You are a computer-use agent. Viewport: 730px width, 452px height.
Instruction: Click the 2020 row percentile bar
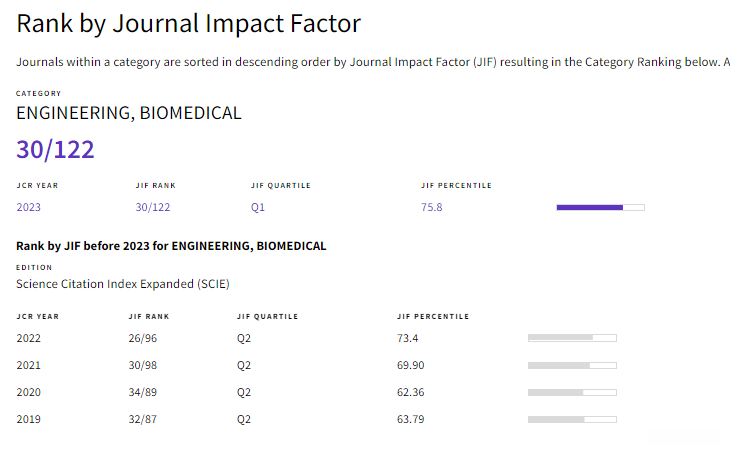click(572, 392)
